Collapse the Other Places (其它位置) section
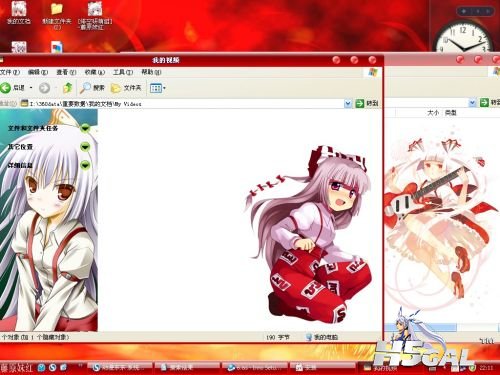The image size is (500, 375). point(85,147)
